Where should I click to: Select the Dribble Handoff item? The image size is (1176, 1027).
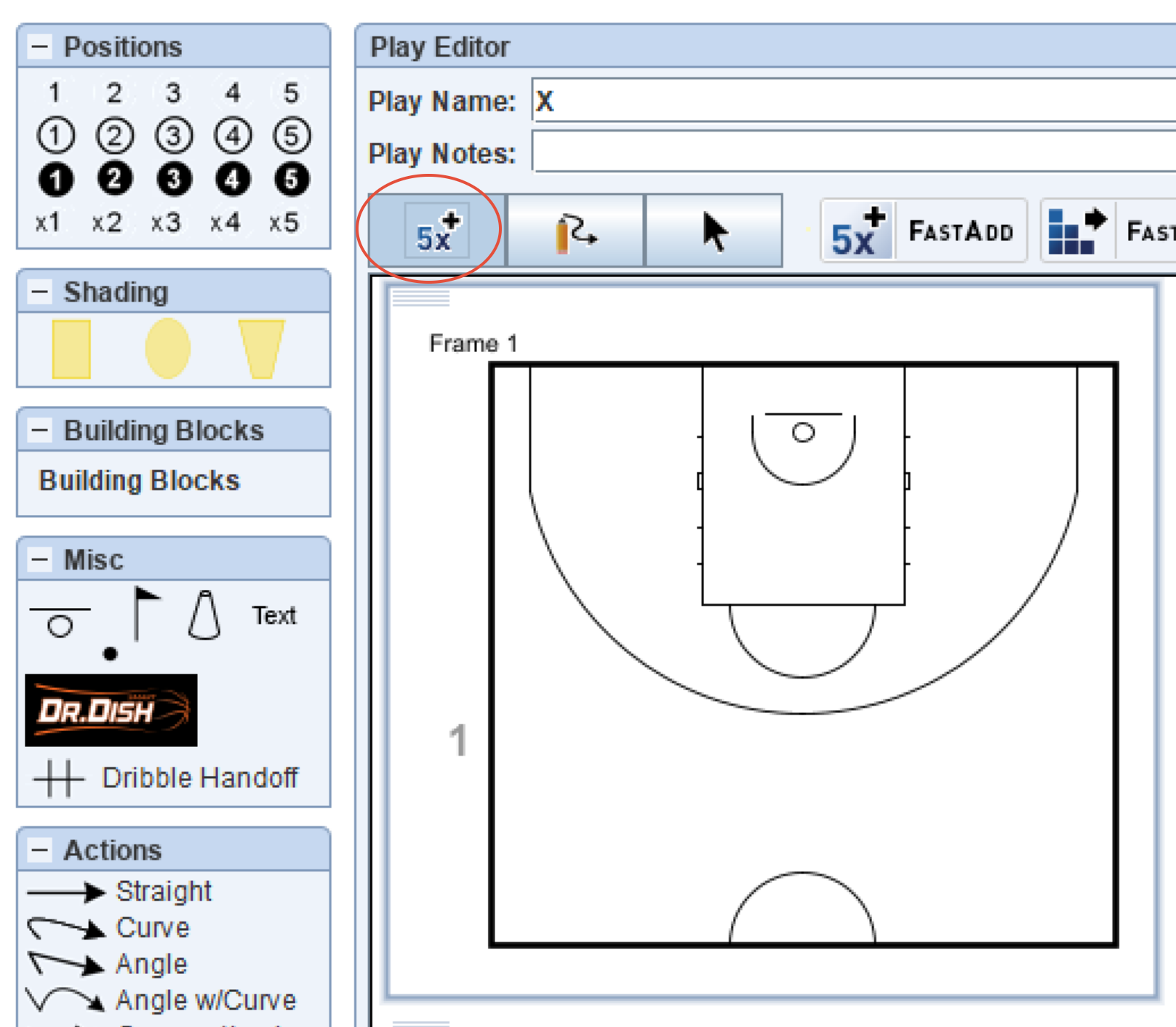tap(166, 778)
